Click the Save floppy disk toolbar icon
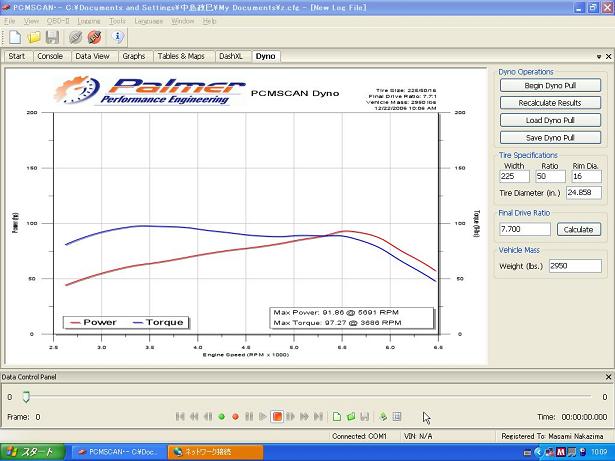 point(51,37)
